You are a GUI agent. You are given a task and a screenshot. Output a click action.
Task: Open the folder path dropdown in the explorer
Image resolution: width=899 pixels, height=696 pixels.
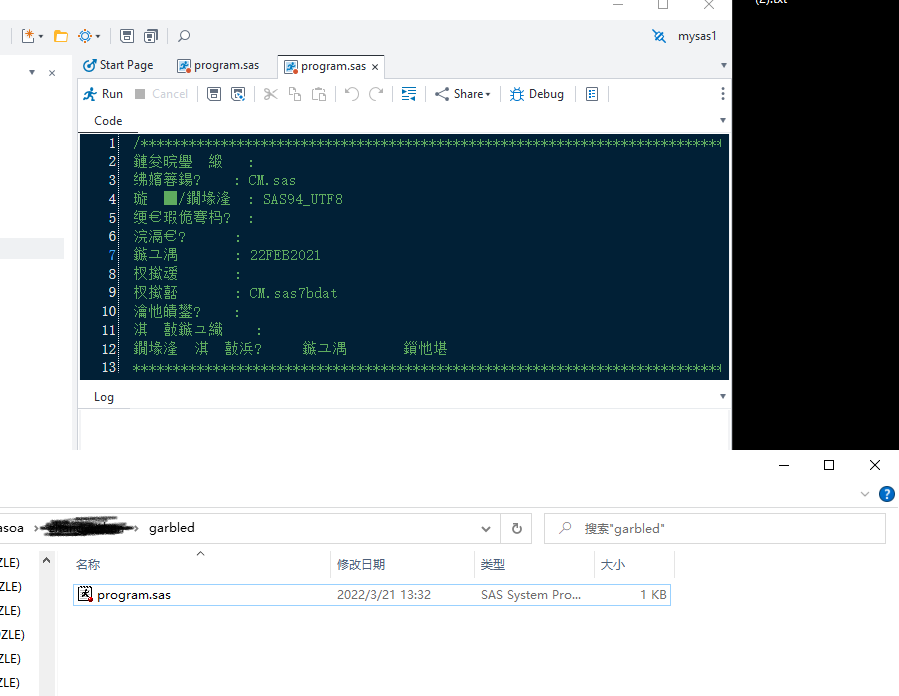click(x=487, y=528)
